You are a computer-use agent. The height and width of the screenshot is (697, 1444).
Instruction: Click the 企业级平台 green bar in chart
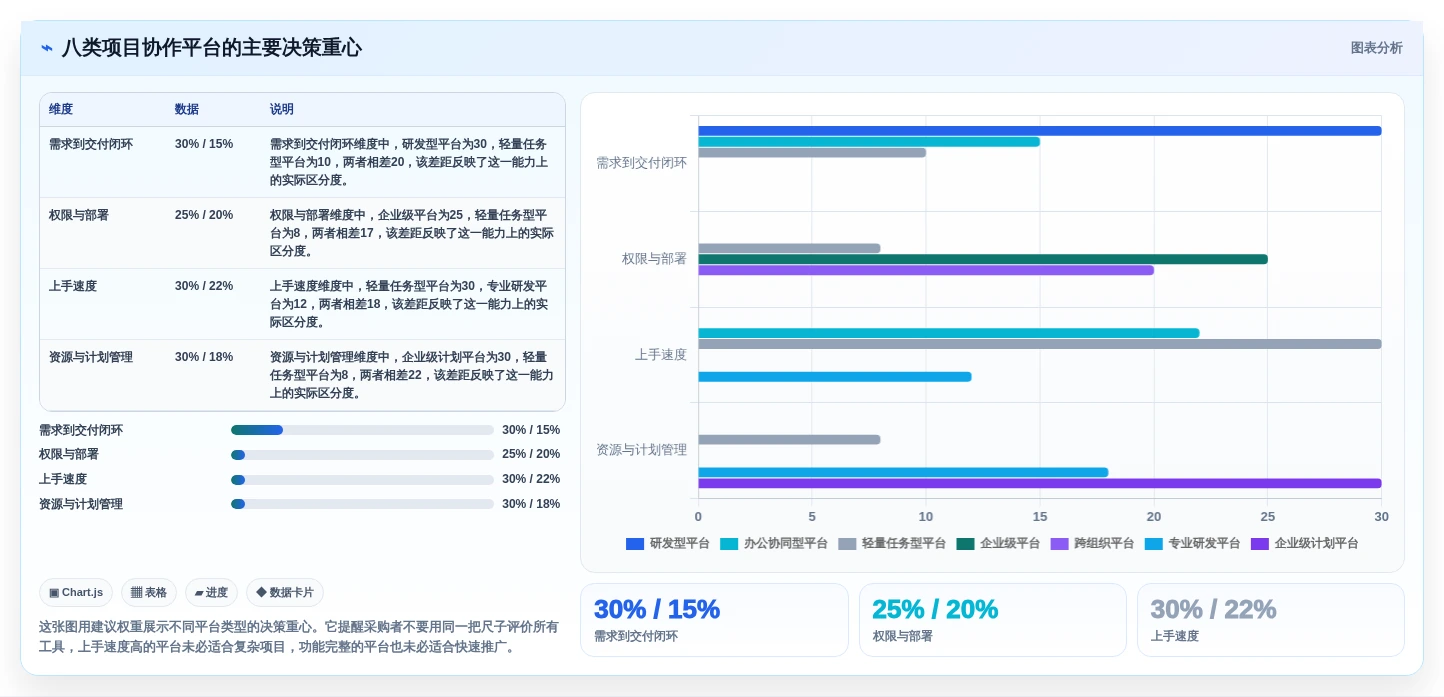(982, 259)
